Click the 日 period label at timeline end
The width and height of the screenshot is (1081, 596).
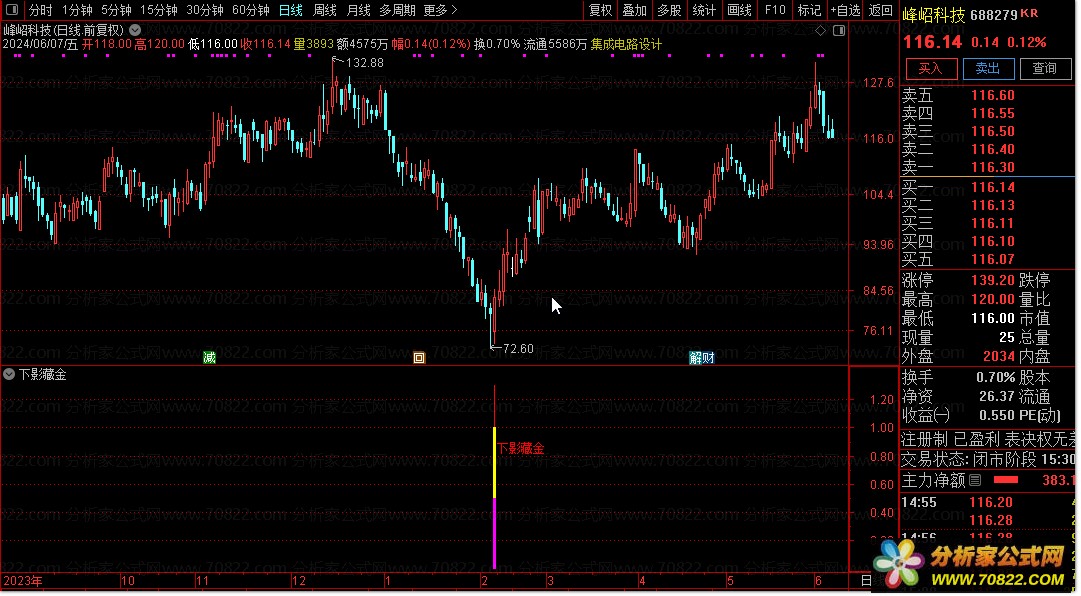point(867,581)
